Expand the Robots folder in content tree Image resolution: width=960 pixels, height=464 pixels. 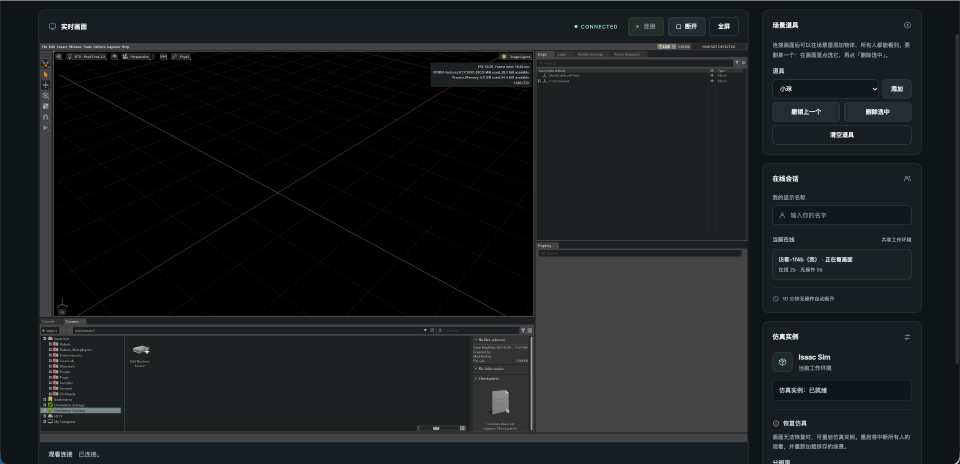tap(50, 344)
